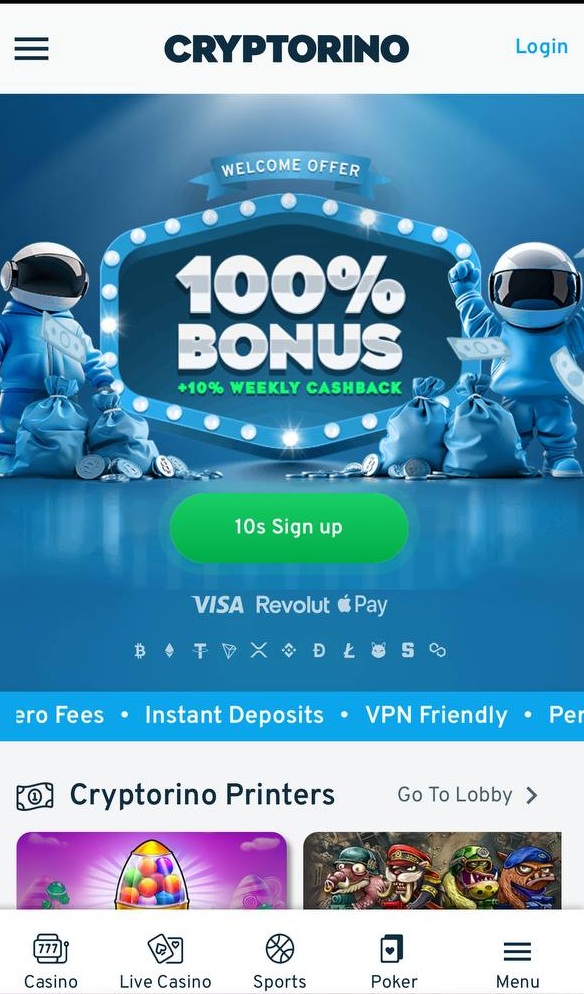Click the Tether currency icon
The height and width of the screenshot is (994, 584).
200,650
